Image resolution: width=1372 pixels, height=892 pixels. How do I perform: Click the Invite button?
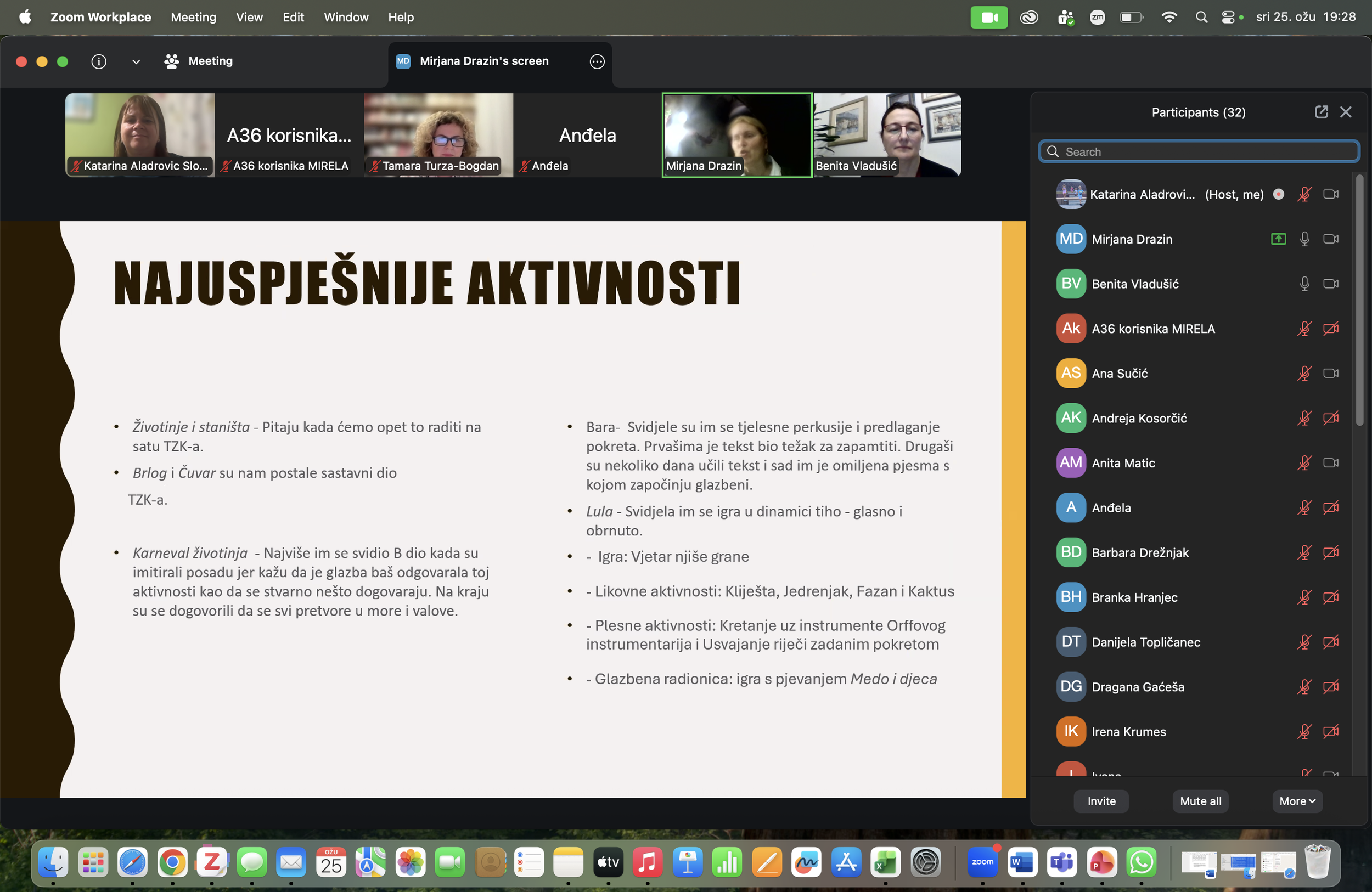[x=1101, y=801]
